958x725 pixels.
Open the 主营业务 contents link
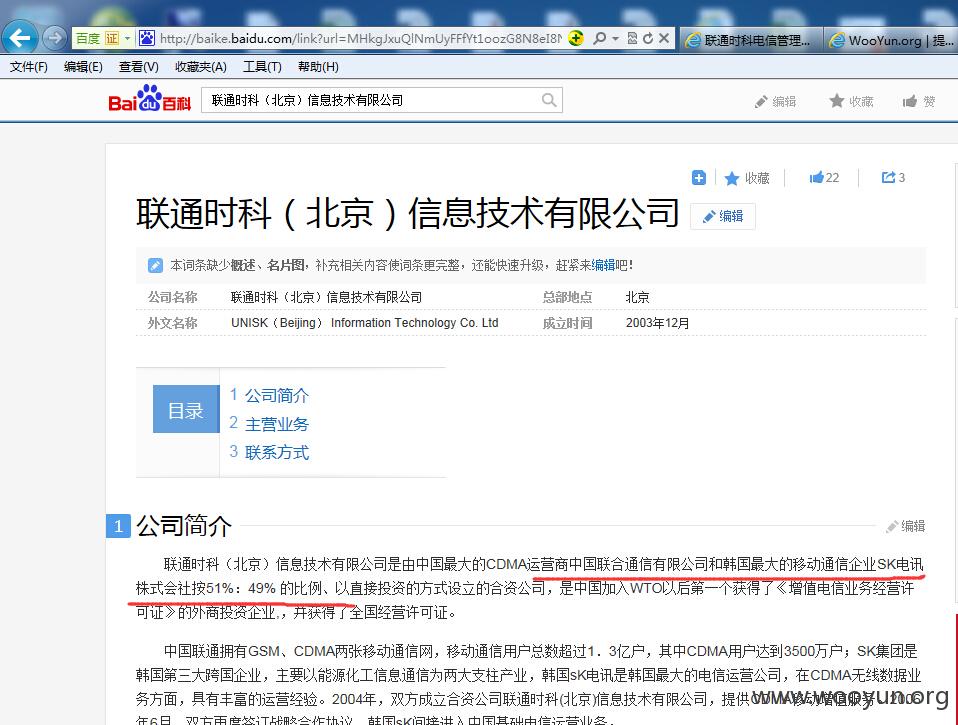point(277,424)
